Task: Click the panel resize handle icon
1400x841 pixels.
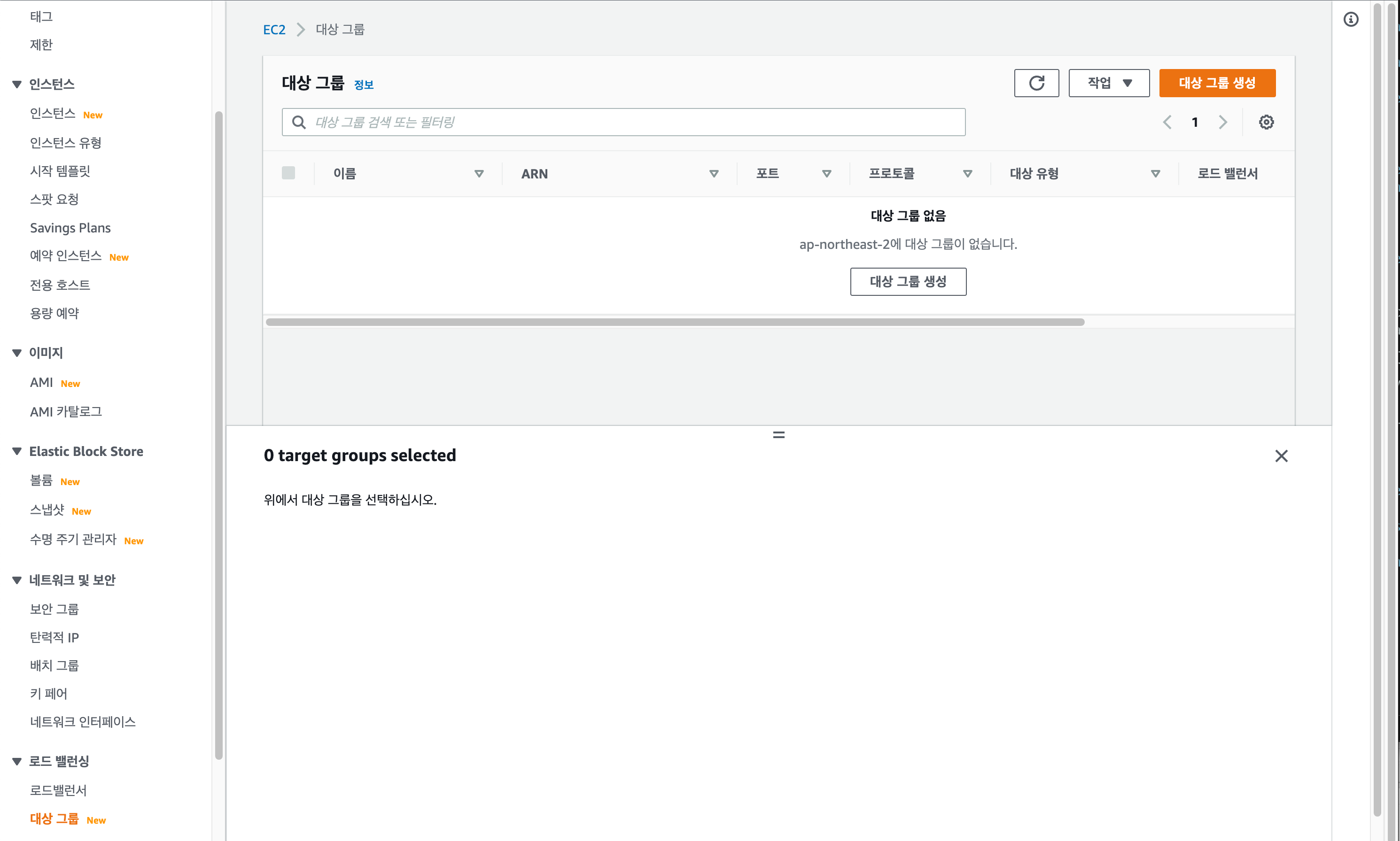Action: pyautogui.click(x=778, y=435)
